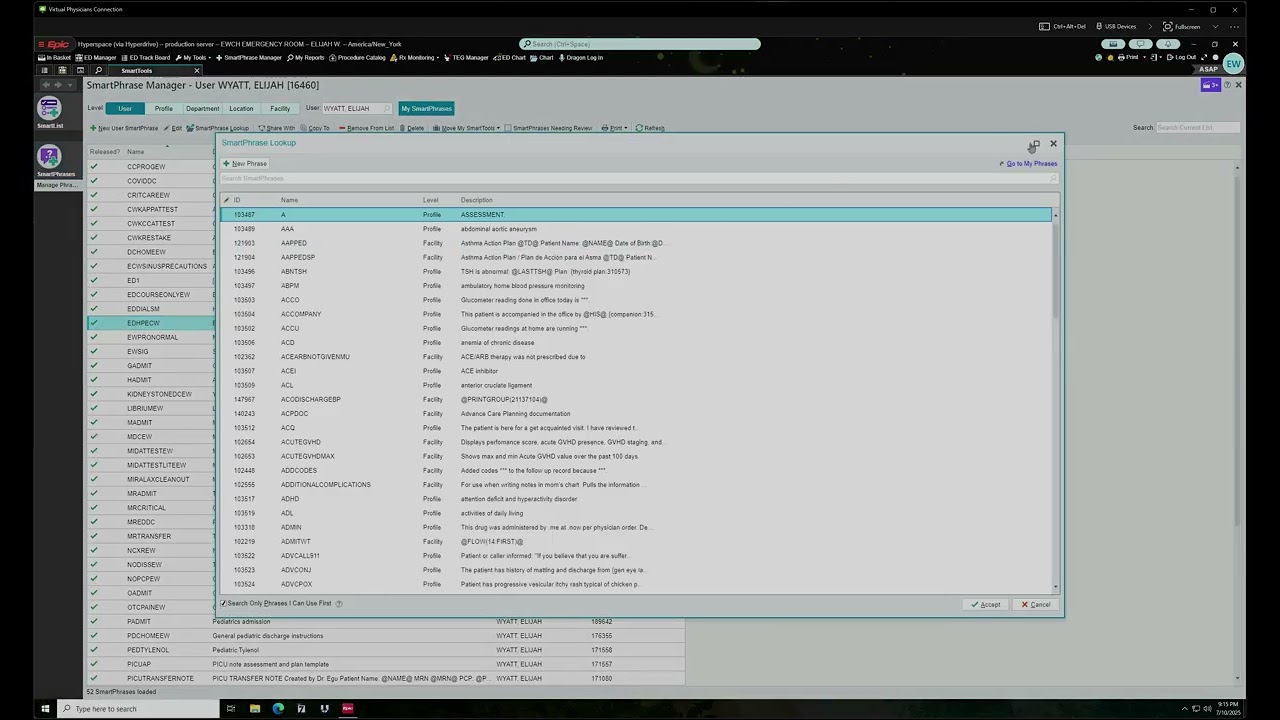Open ED Manager activity
Viewport: 1280px width, 720px height.
pyautogui.click(x=96, y=58)
